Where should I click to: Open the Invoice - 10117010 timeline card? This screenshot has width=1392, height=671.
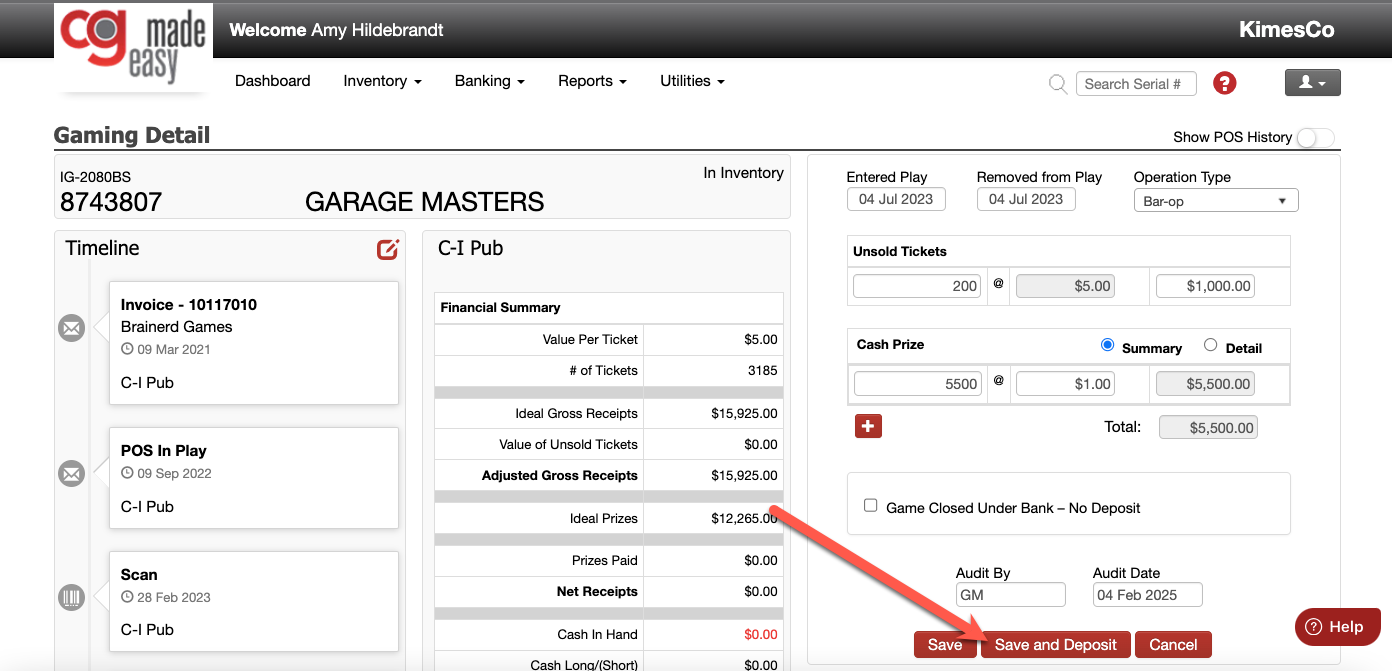click(x=254, y=343)
